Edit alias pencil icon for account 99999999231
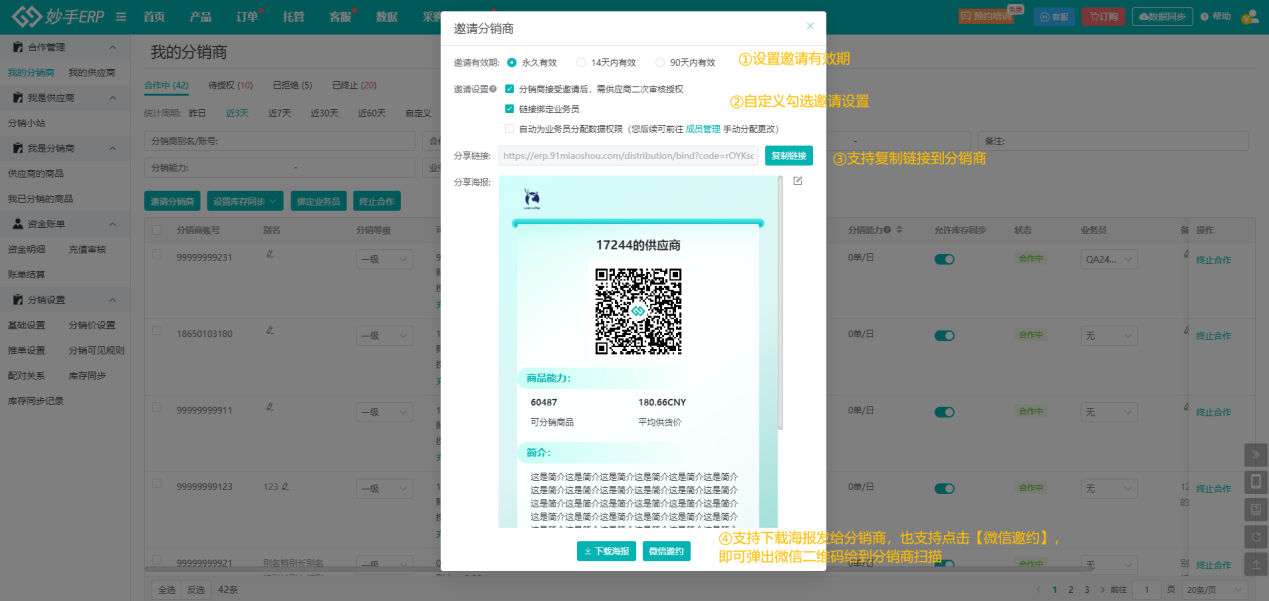This screenshot has height=601, width=1269. [269, 253]
